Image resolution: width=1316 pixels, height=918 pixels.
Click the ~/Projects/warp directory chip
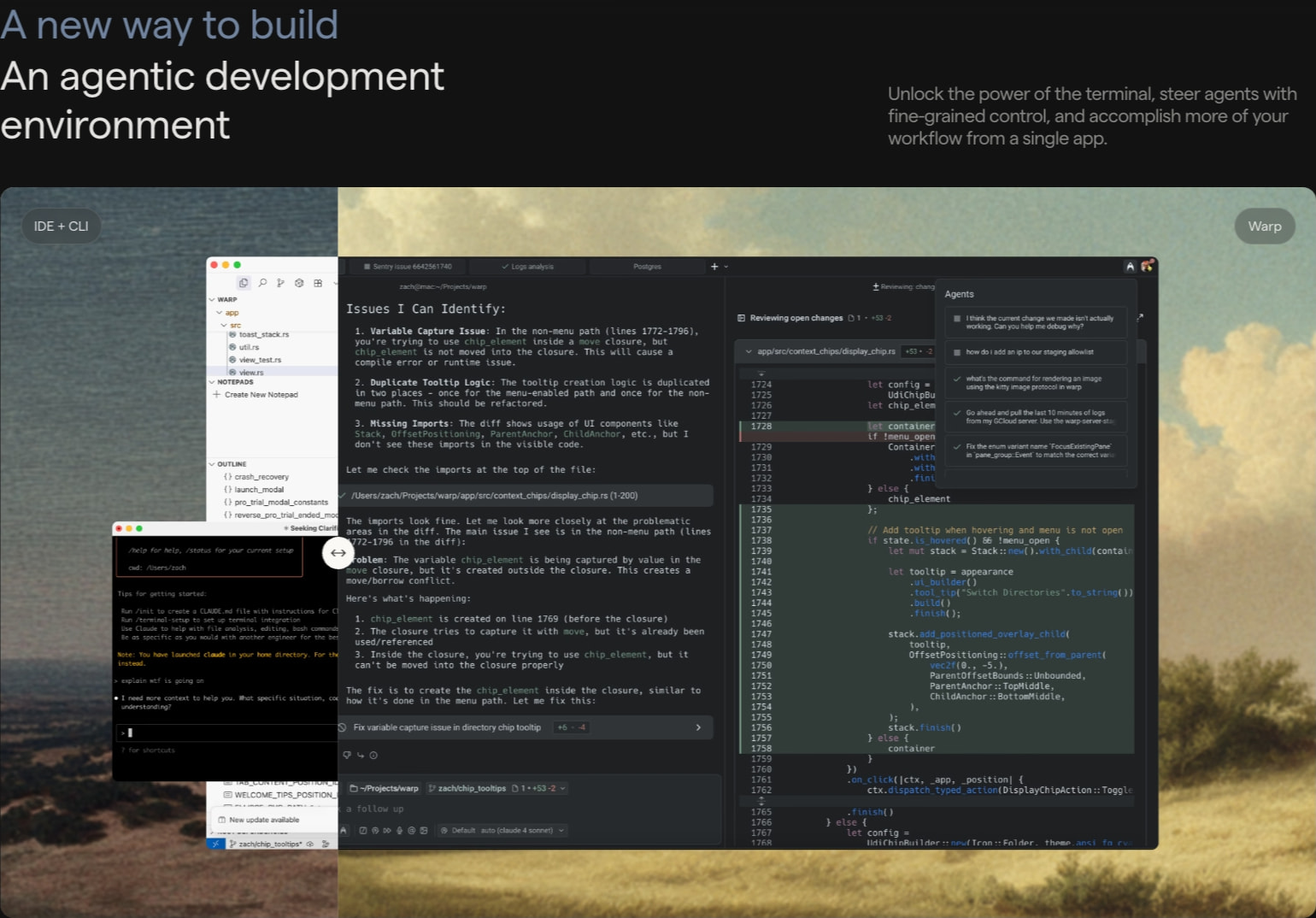[x=385, y=788]
